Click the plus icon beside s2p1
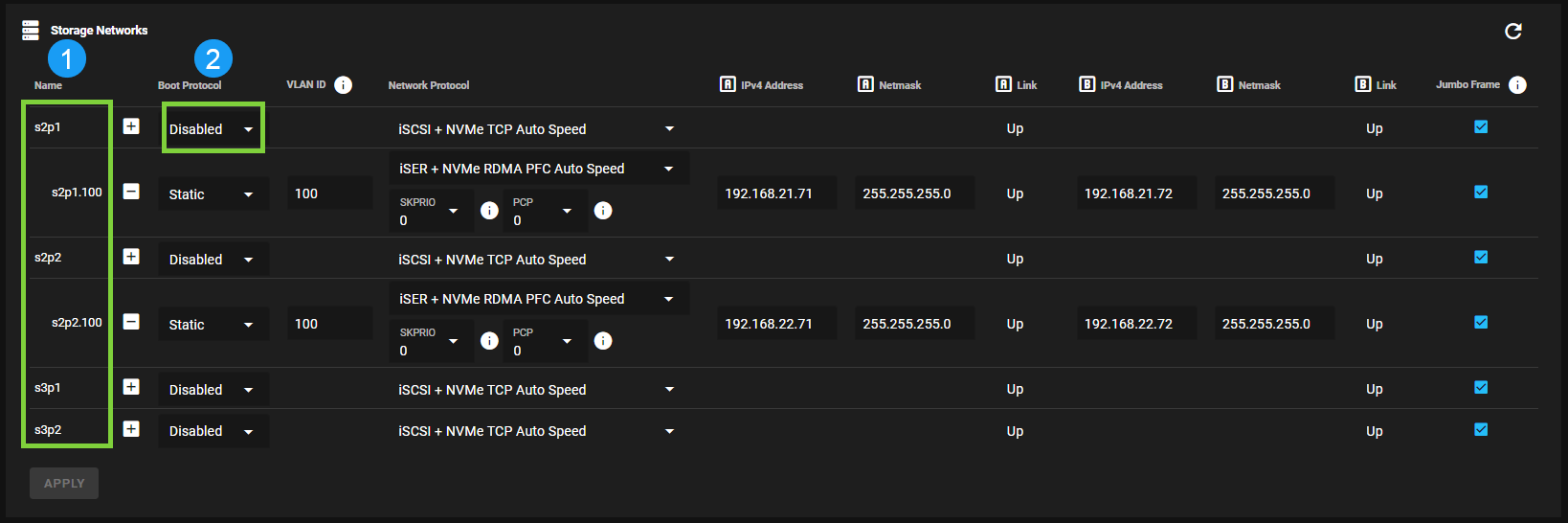The height and width of the screenshot is (523, 1568). [131, 126]
